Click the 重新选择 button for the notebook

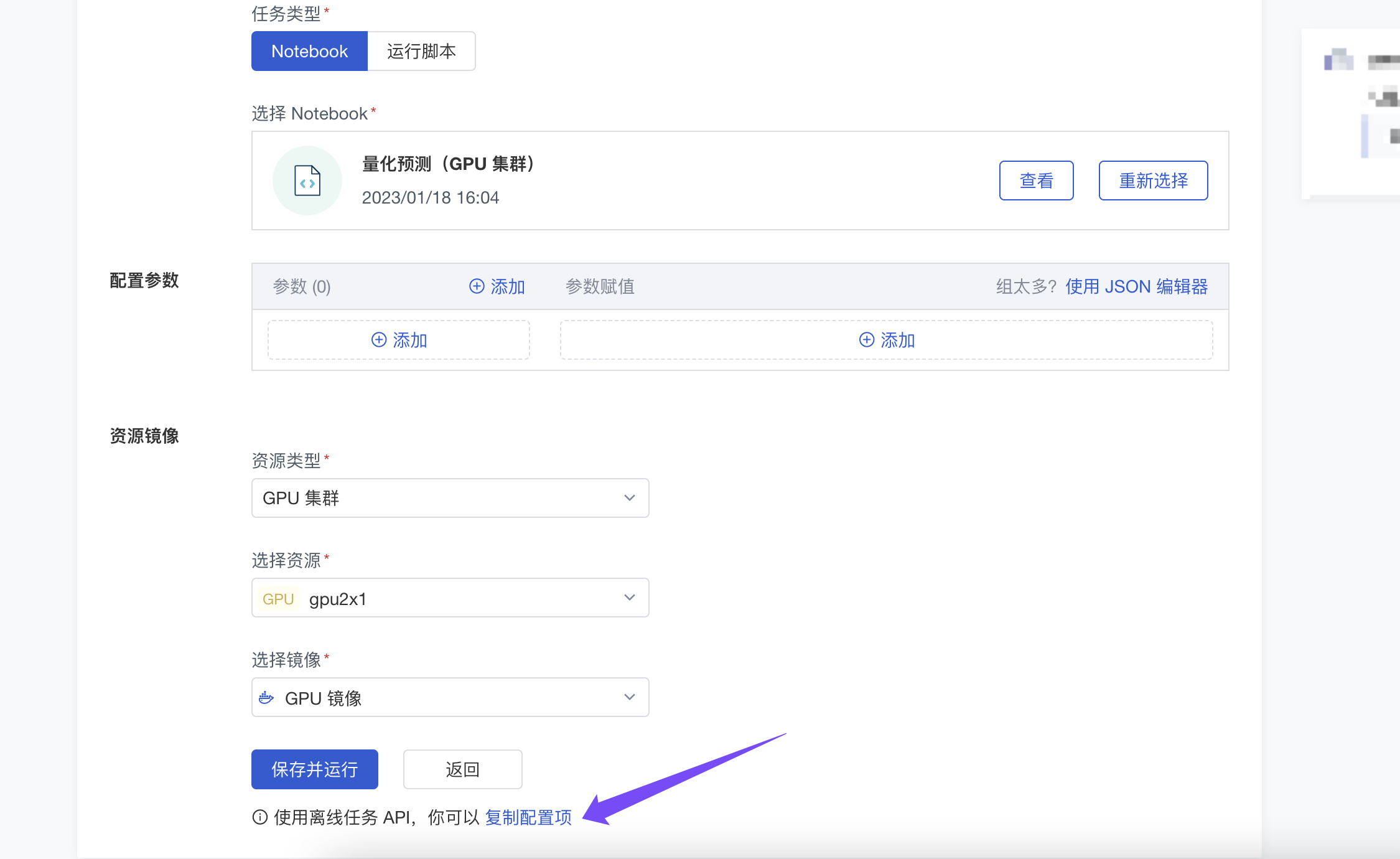click(x=1152, y=181)
